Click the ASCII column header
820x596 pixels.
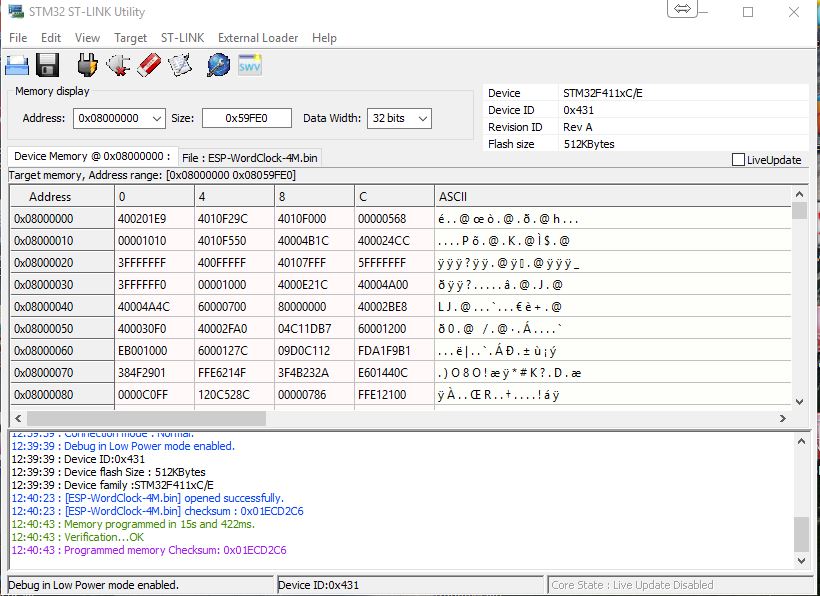(612, 197)
